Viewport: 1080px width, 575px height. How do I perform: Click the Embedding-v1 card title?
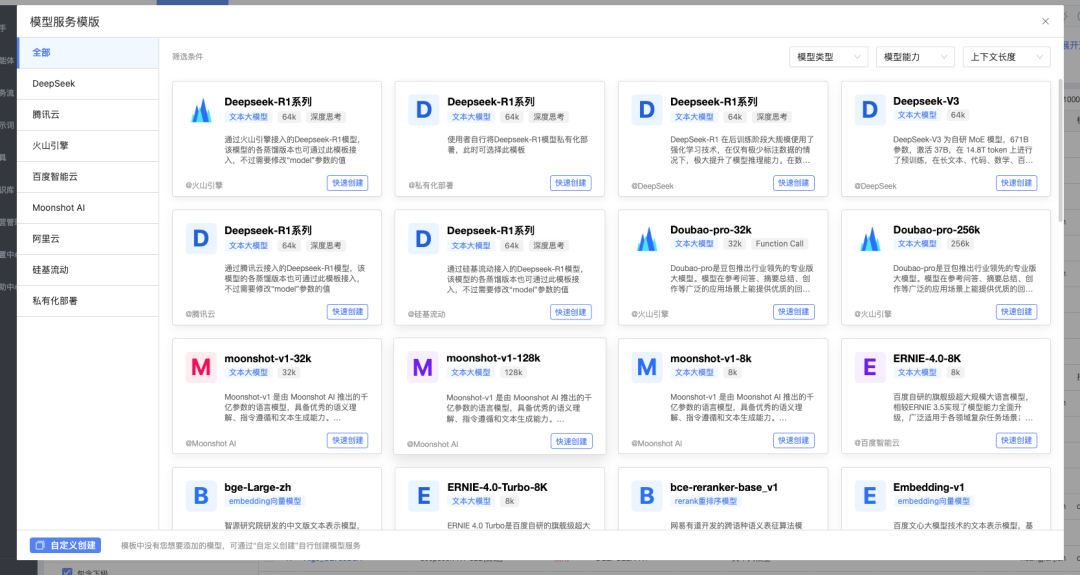coord(928,488)
